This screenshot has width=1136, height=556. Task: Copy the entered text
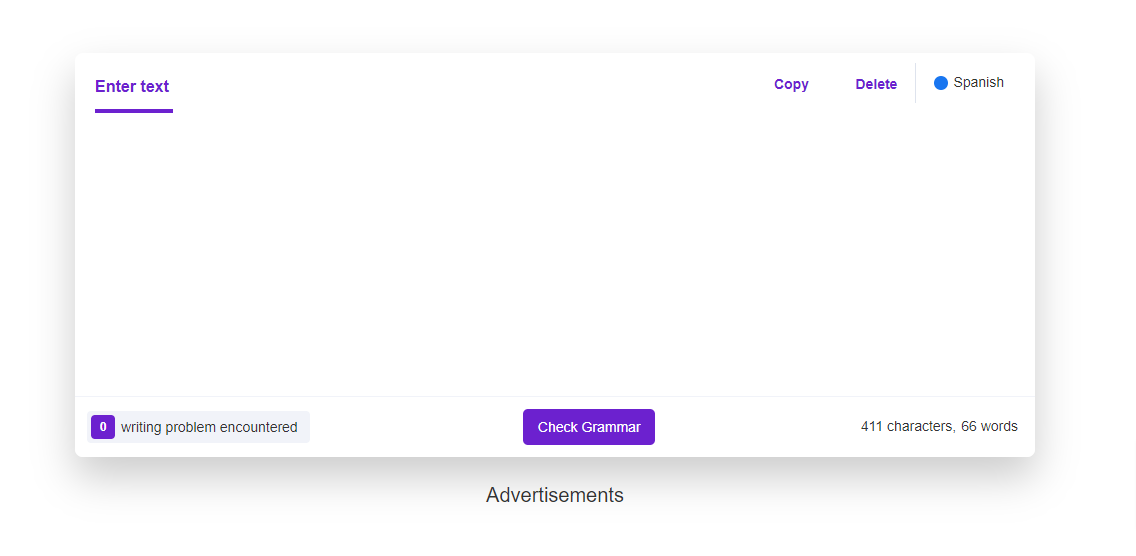[791, 84]
